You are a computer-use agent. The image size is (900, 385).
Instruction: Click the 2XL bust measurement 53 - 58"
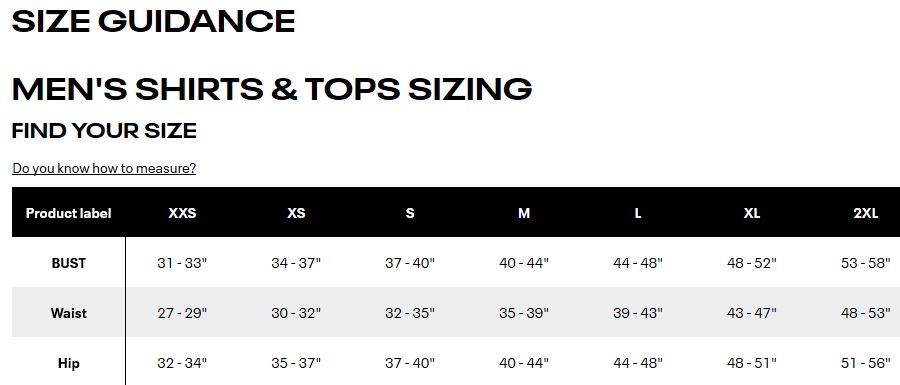[x=866, y=263]
